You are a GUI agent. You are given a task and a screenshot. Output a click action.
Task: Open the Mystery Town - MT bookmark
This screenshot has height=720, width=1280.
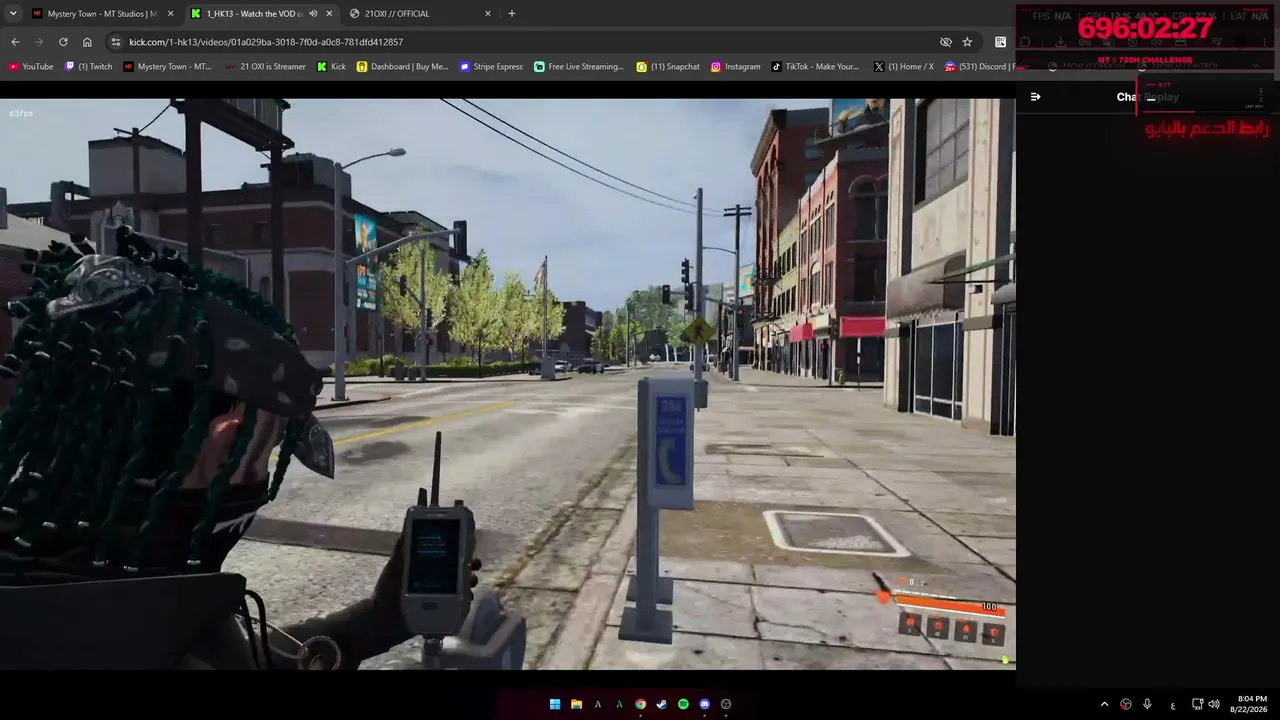coord(168,67)
